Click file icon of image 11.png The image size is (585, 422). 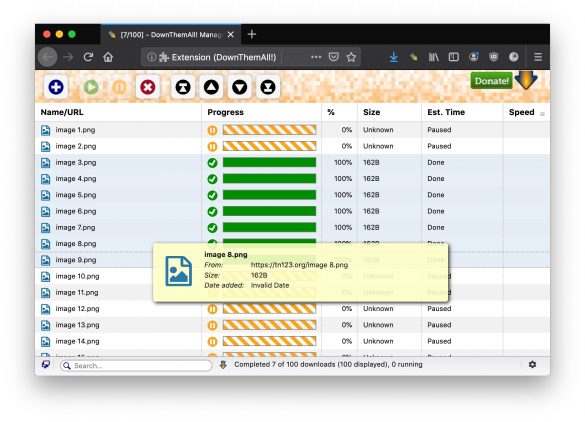pos(46,293)
